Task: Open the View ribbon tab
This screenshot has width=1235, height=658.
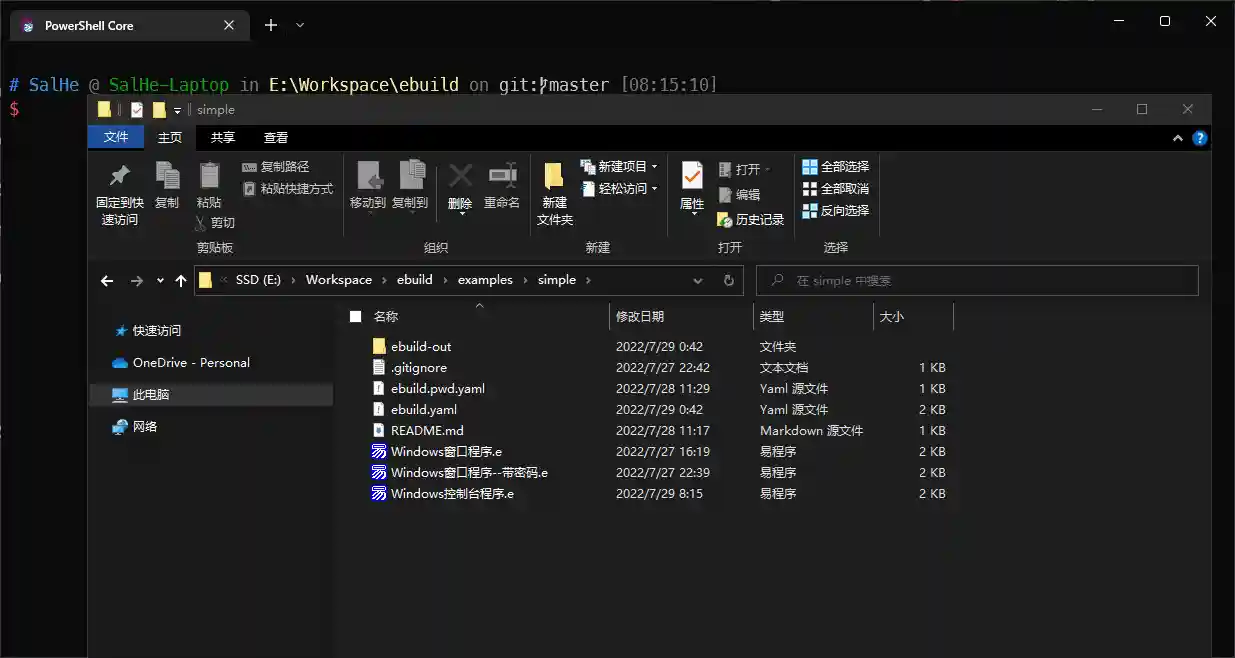Action: (x=276, y=138)
